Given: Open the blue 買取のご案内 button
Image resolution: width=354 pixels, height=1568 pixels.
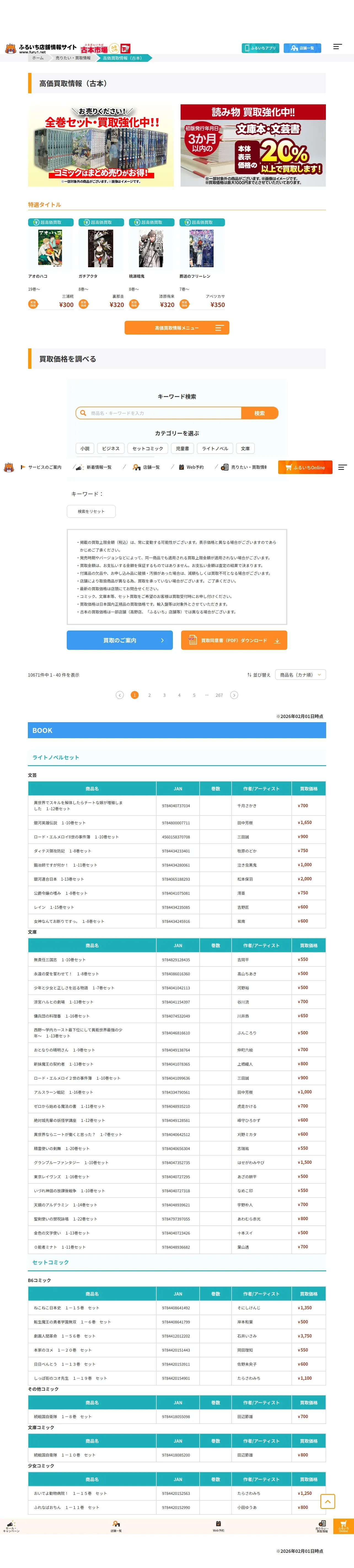Looking at the screenshot, I should point(120,640).
